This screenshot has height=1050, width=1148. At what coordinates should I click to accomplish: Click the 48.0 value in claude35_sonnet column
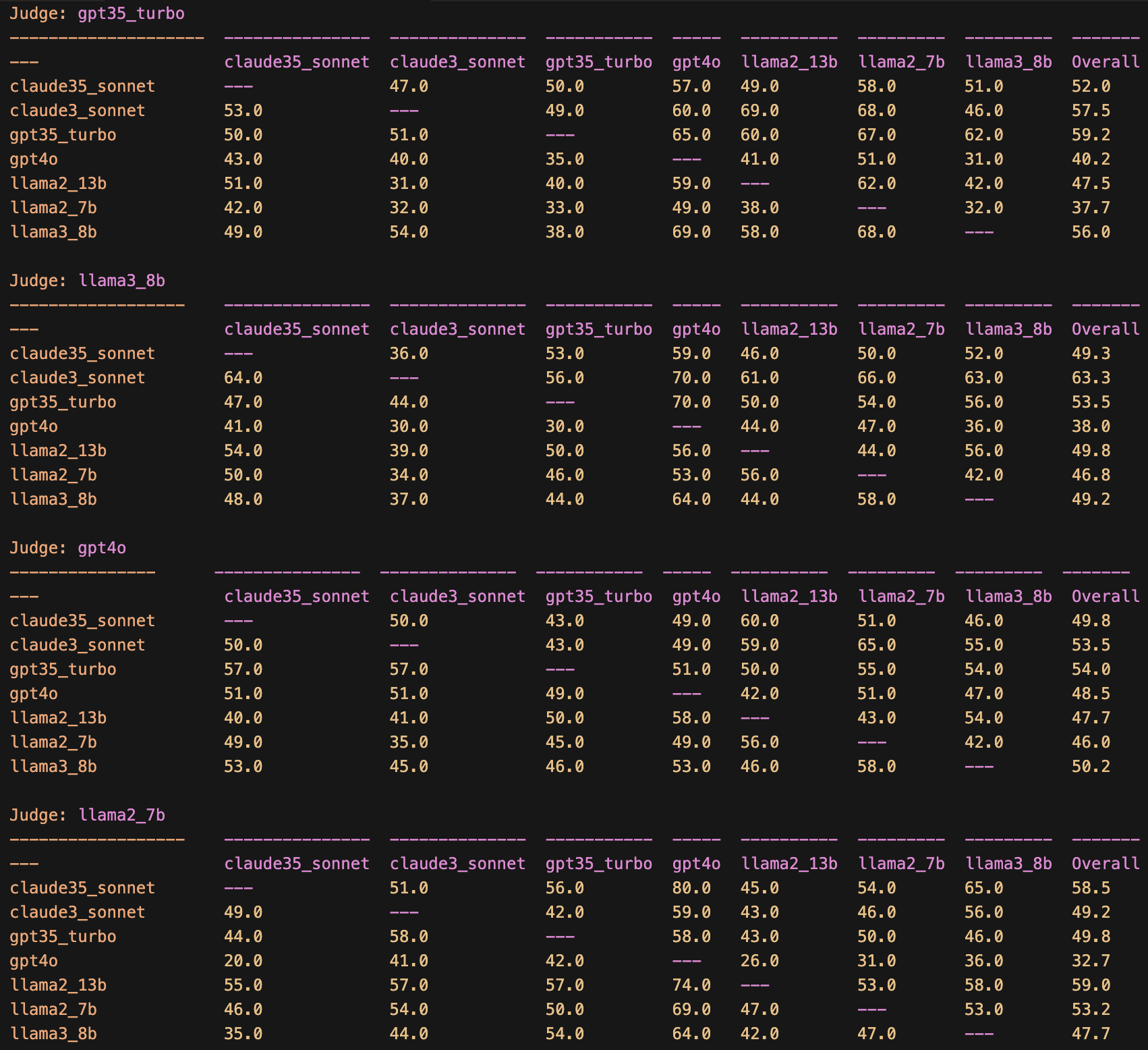pyautogui.click(x=243, y=499)
